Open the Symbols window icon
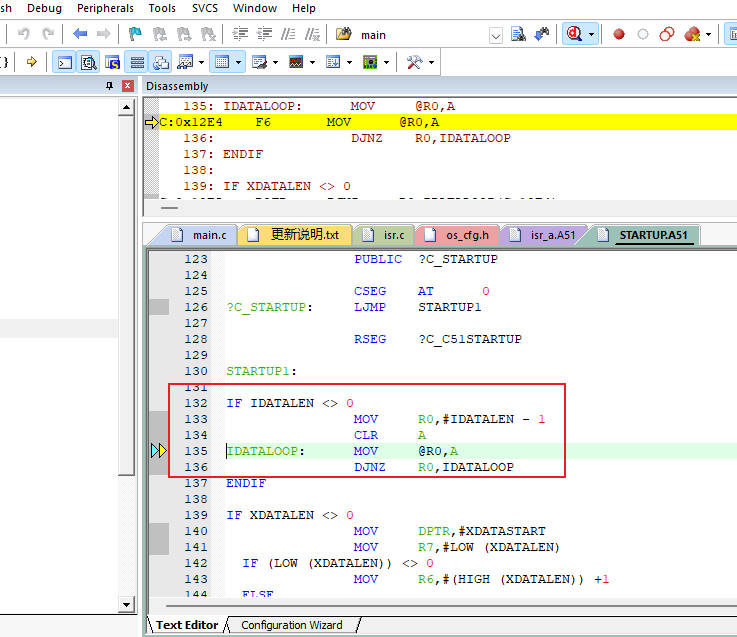 (113, 62)
